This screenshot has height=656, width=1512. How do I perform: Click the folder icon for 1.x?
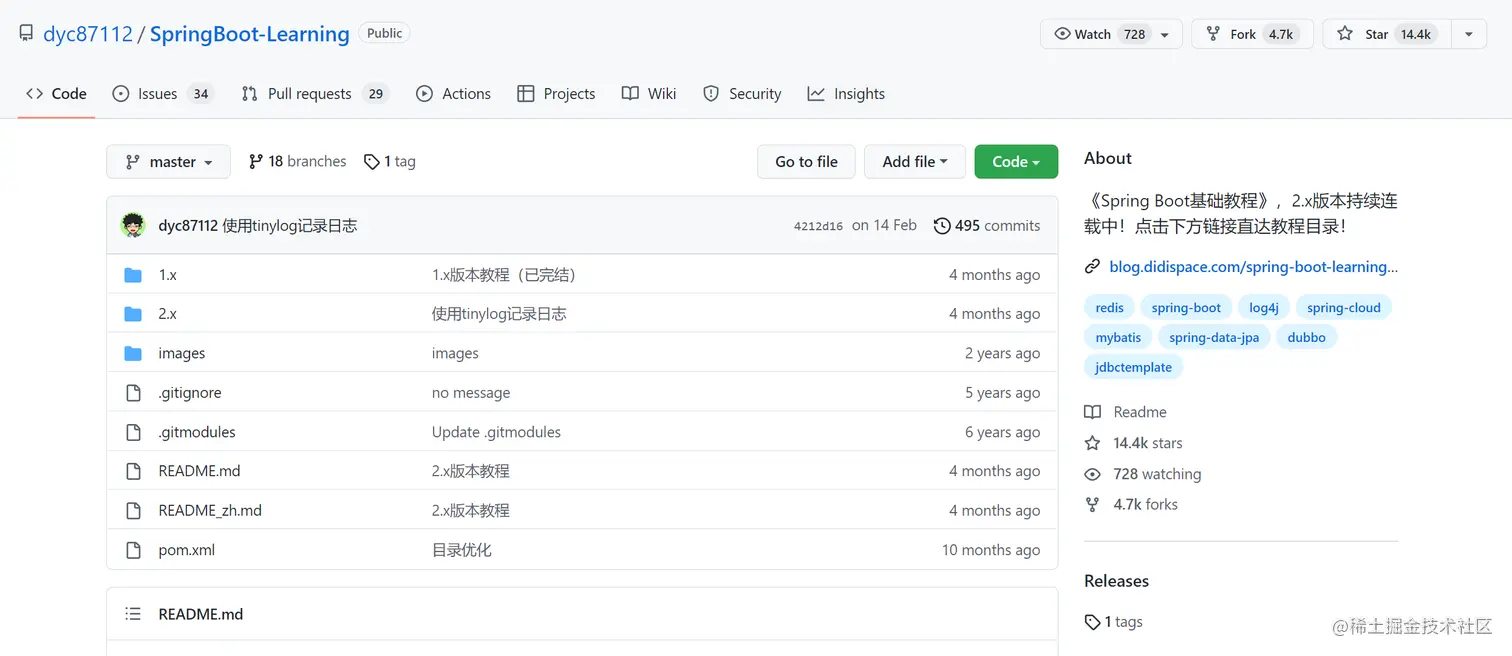tap(133, 275)
